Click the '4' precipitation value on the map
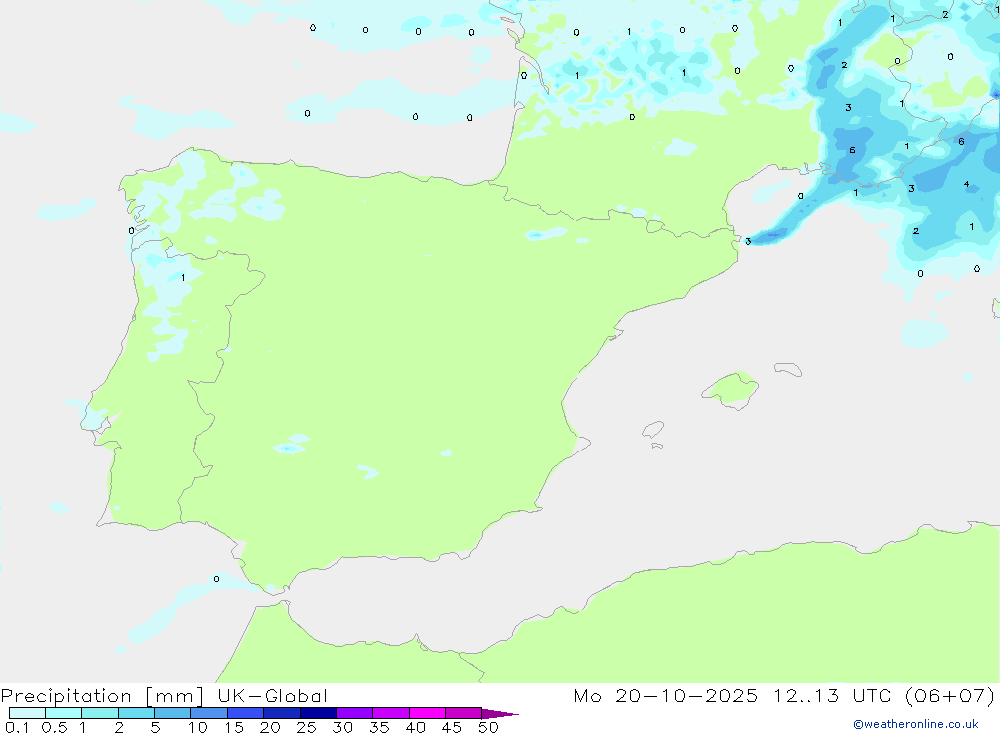1000x733 pixels. [967, 184]
